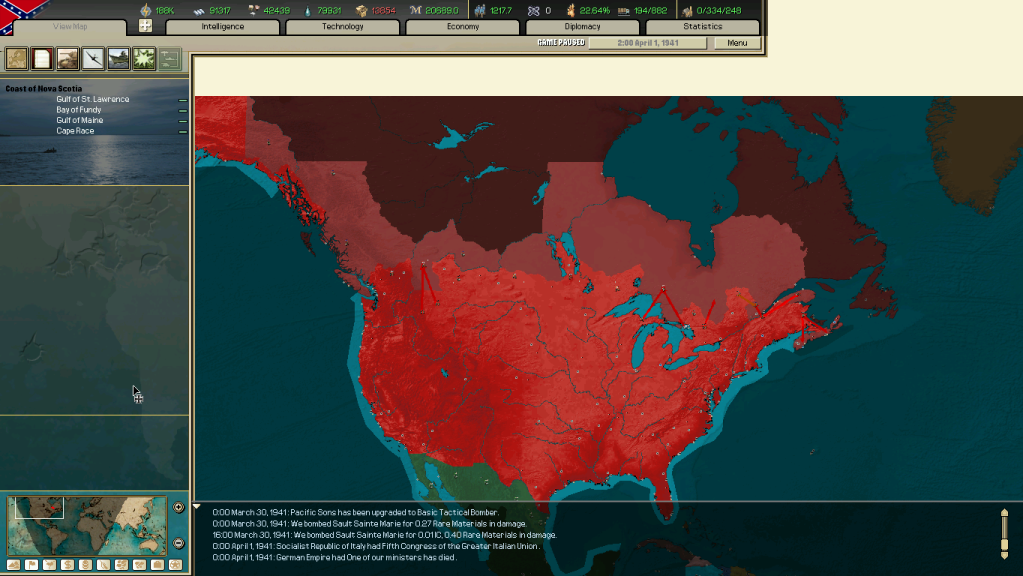Image resolution: width=1023 pixels, height=576 pixels.
Task: Open the Economy tab
Action: point(463,27)
